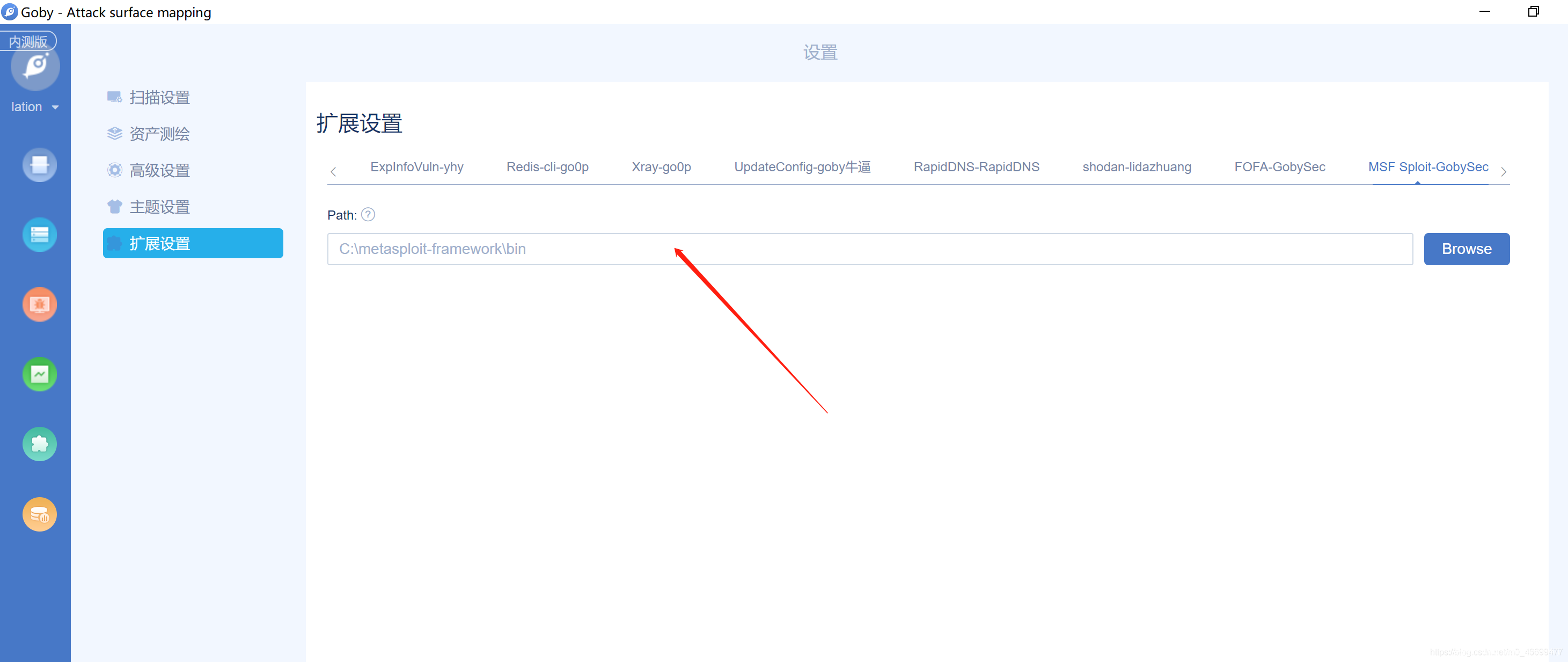Click the Goby logo icon
1568x662 pixels.
pos(35,66)
